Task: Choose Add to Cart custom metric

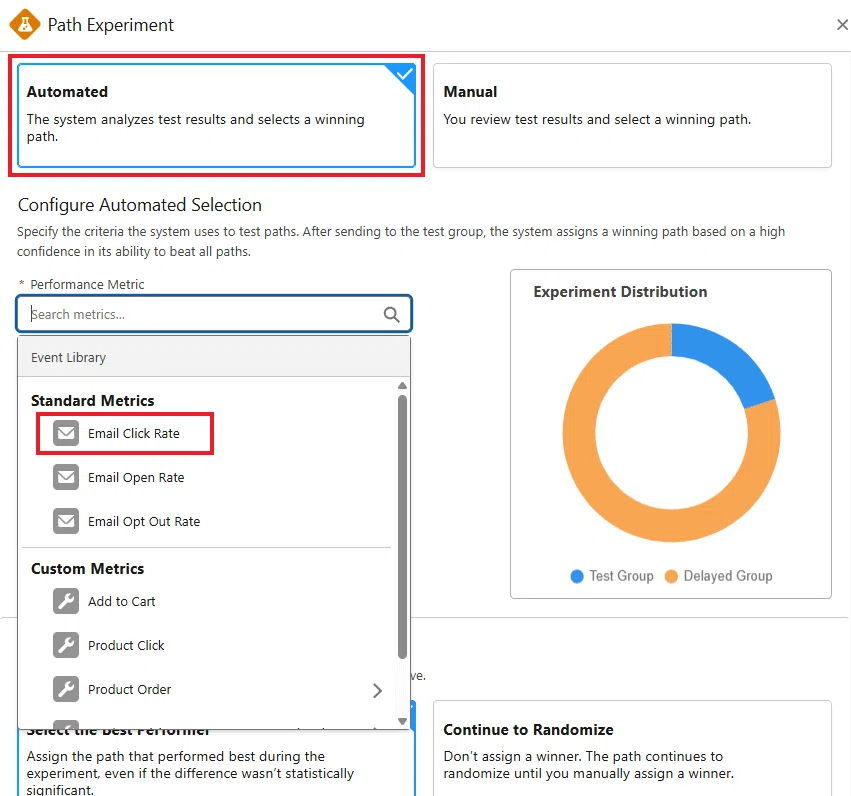Action: click(122, 601)
